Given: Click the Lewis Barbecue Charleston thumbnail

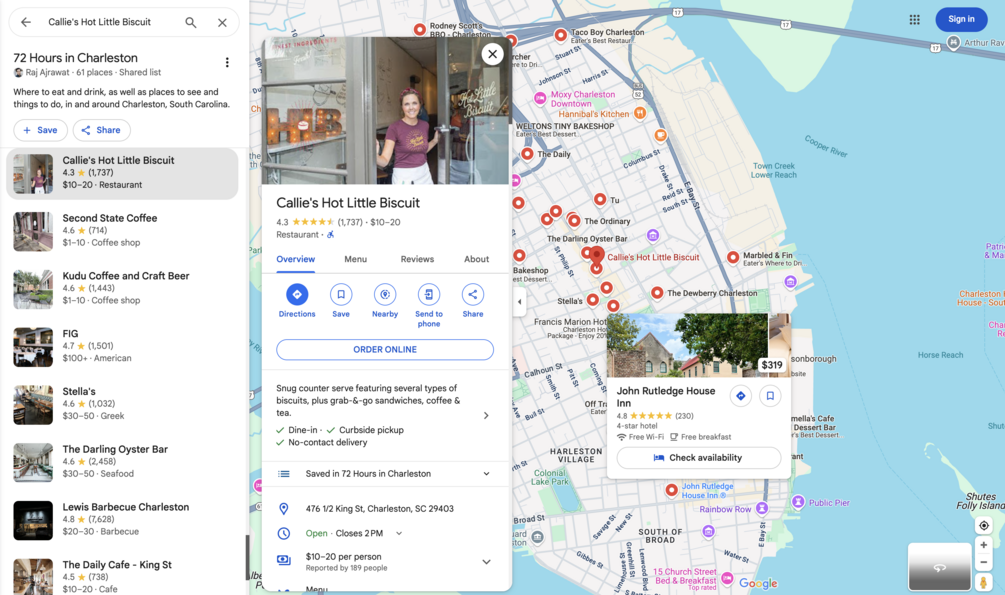Looking at the screenshot, I should 33,520.
